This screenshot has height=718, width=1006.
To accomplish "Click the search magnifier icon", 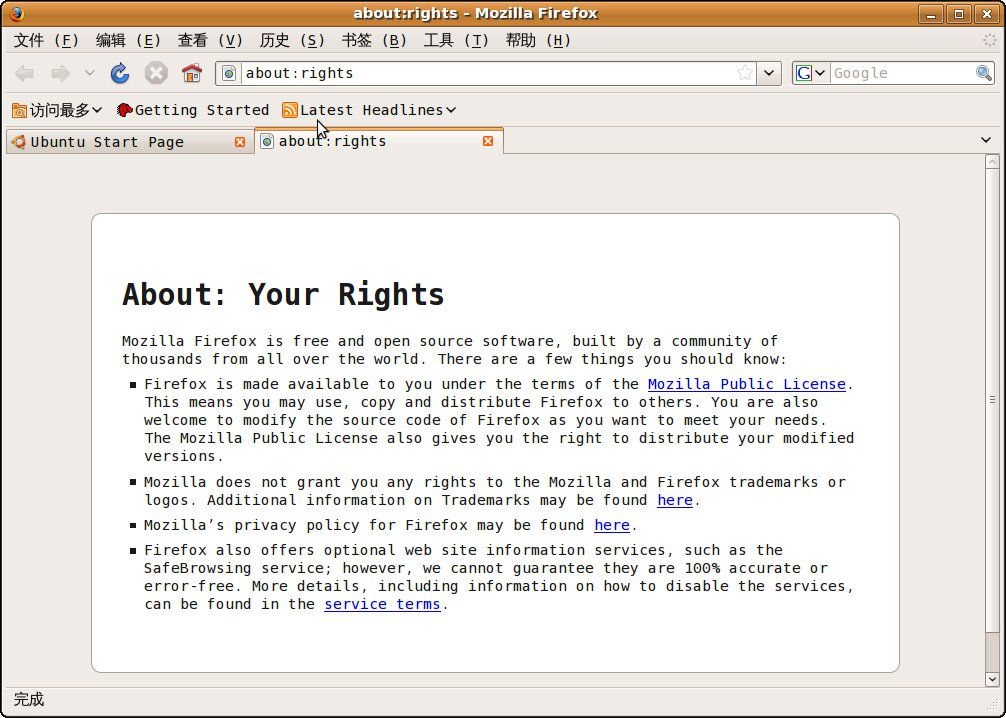I will pos(984,73).
